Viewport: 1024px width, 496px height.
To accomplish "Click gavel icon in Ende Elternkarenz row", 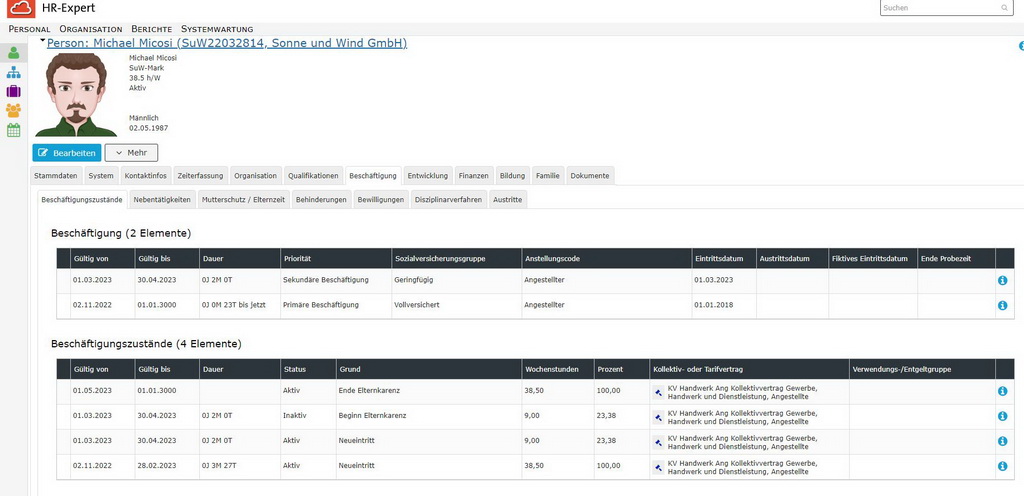I will (658, 392).
